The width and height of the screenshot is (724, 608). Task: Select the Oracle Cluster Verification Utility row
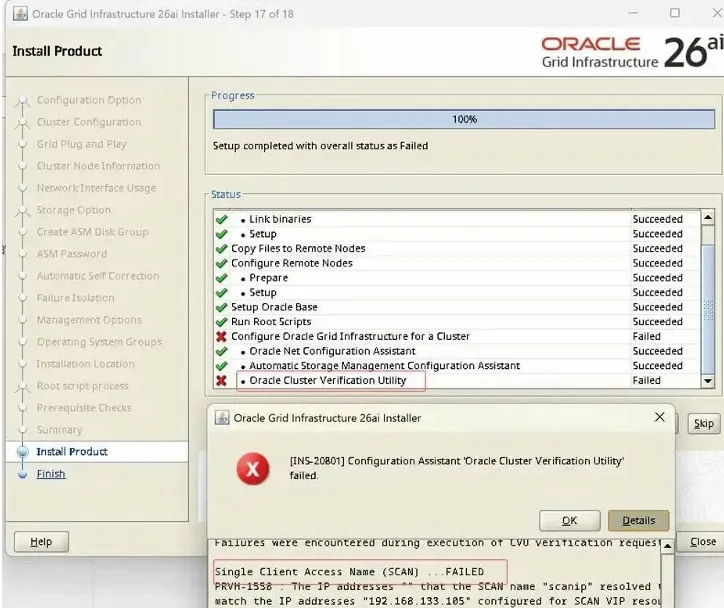457,380
